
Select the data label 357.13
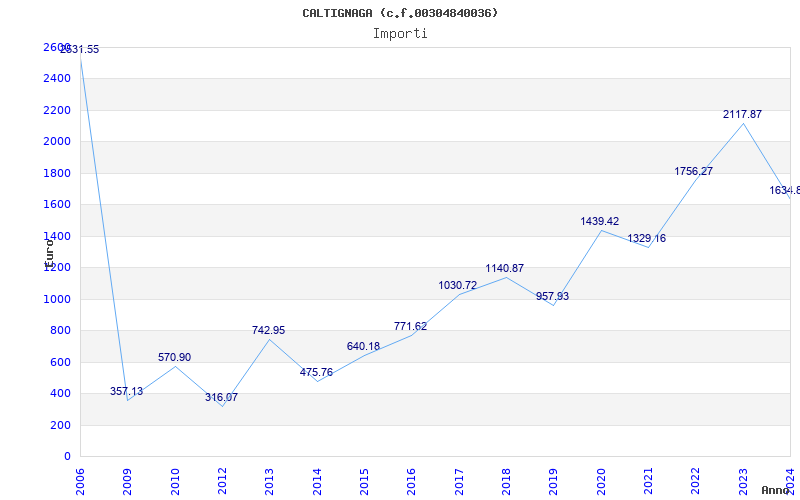127,391
